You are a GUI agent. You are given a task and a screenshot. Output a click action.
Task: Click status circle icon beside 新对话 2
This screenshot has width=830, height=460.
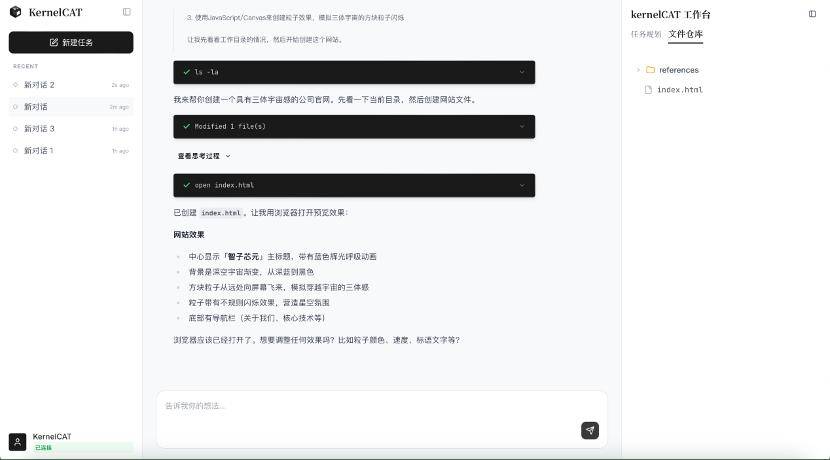coord(15,85)
